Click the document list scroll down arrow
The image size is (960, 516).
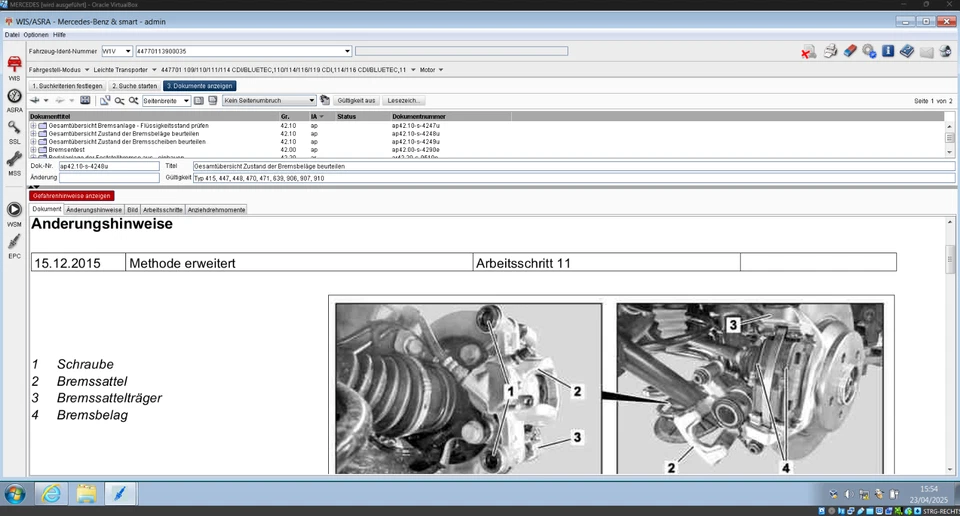[950, 152]
